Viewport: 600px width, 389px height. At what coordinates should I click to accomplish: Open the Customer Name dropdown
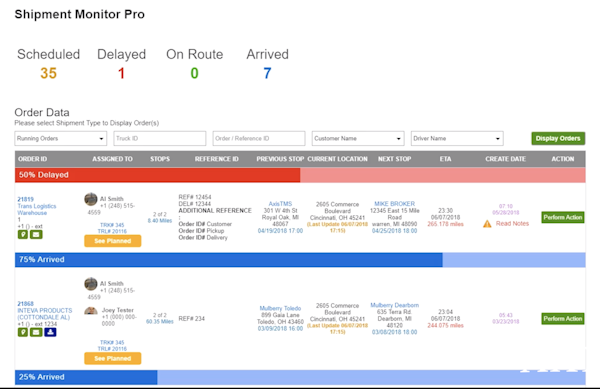[358, 138]
